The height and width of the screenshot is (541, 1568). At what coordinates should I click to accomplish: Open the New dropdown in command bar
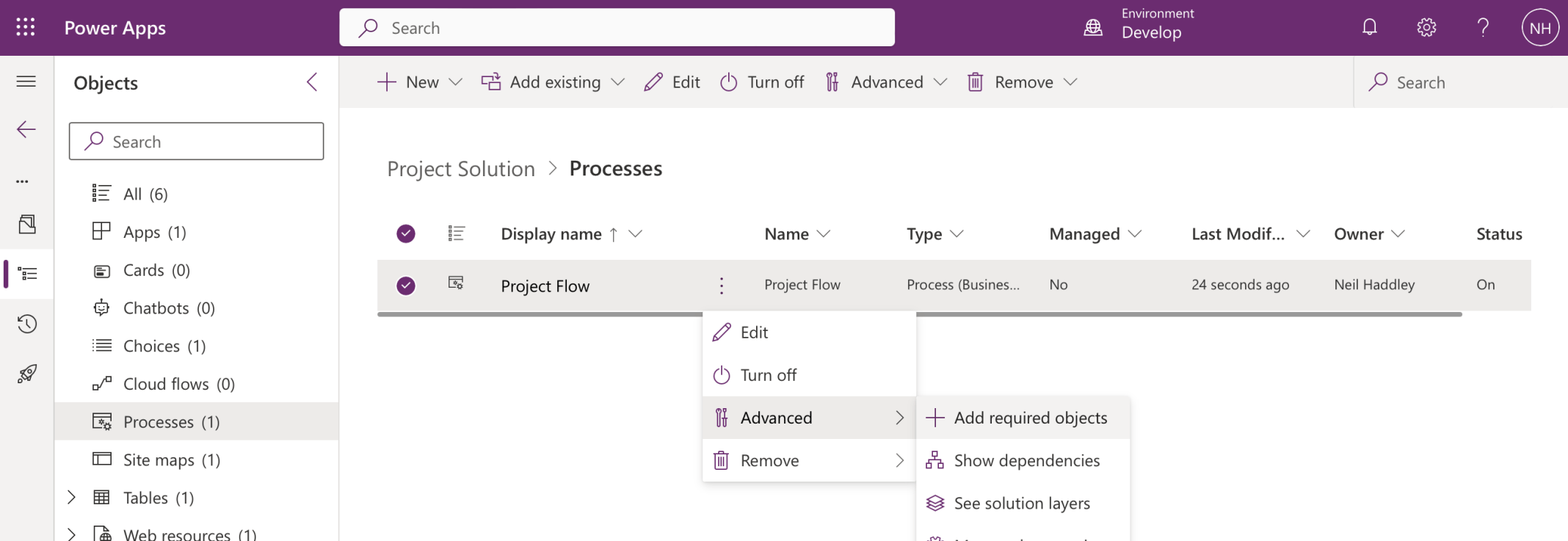420,82
